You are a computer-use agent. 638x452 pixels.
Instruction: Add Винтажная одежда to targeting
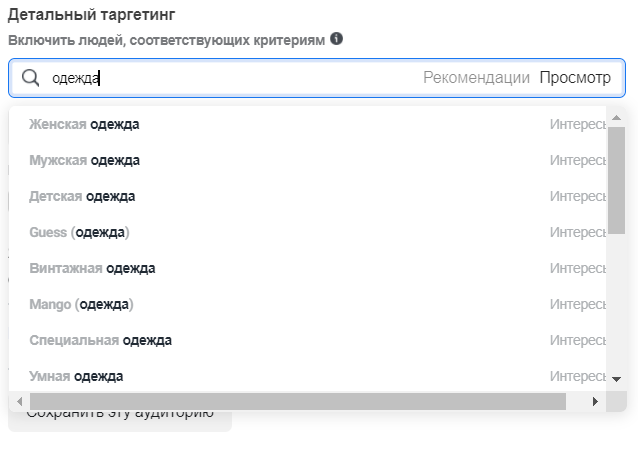tap(93, 268)
